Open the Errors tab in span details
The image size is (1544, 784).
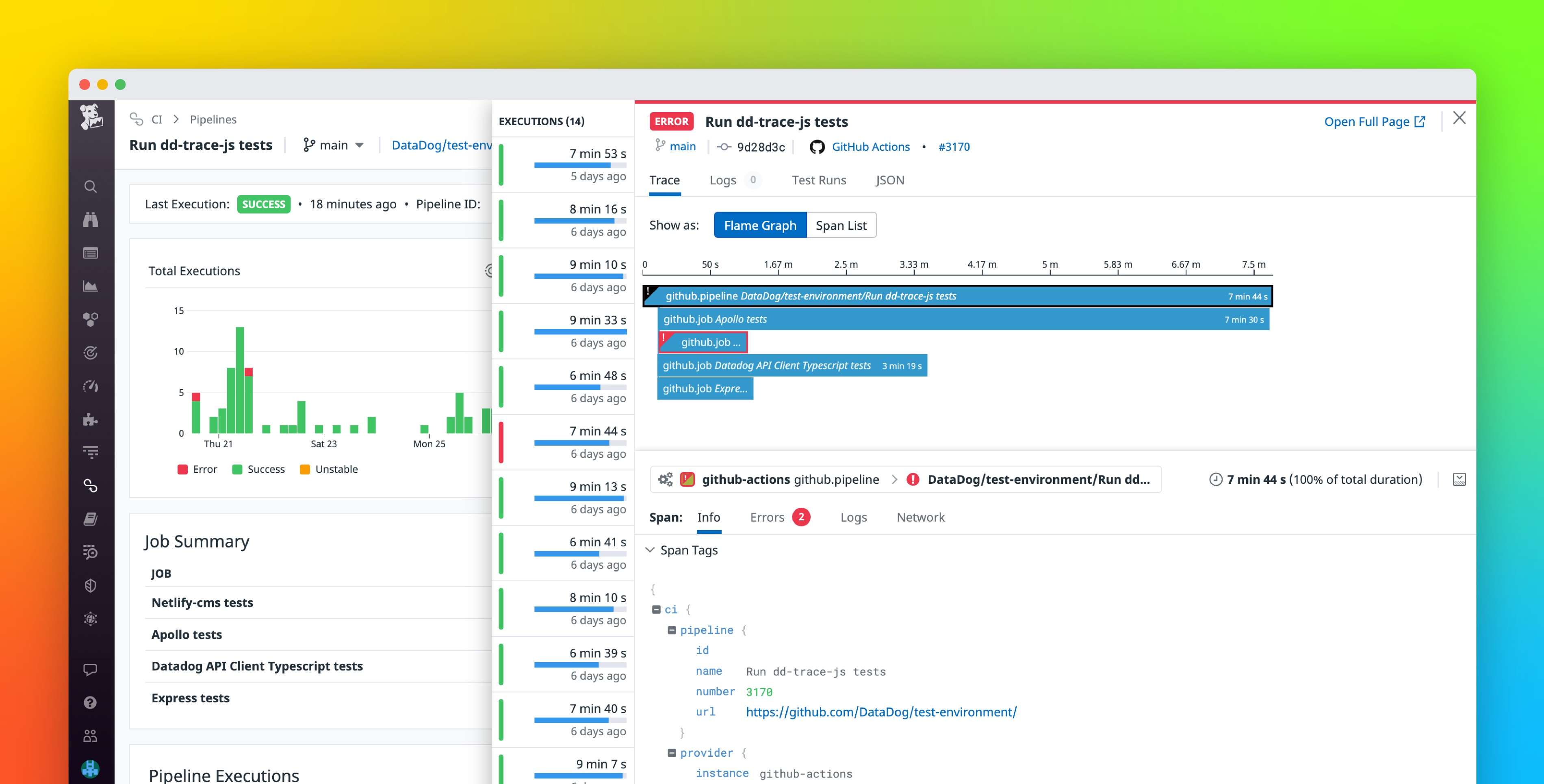point(767,517)
